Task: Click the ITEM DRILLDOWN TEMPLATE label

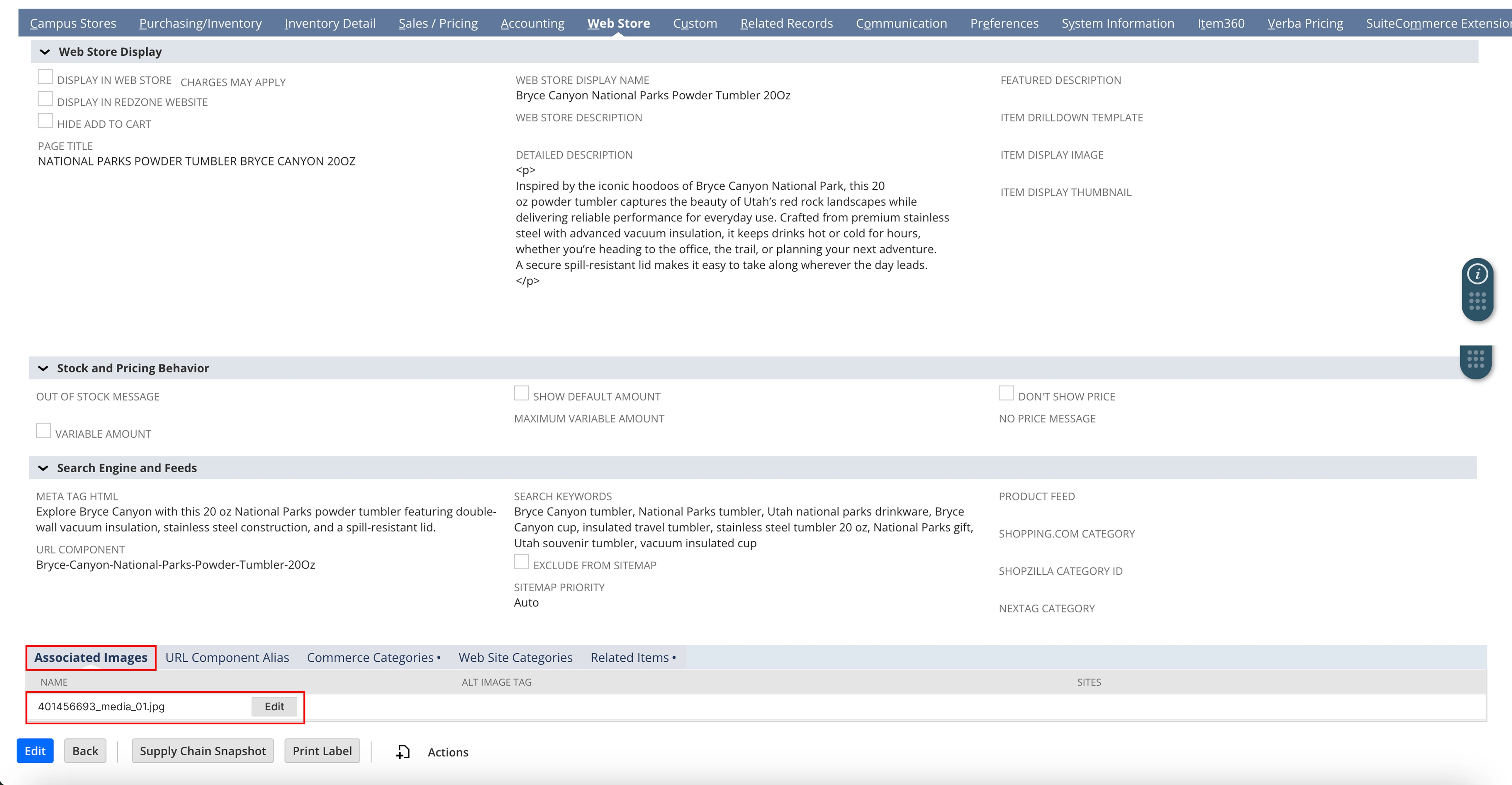Action: tap(1072, 117)
